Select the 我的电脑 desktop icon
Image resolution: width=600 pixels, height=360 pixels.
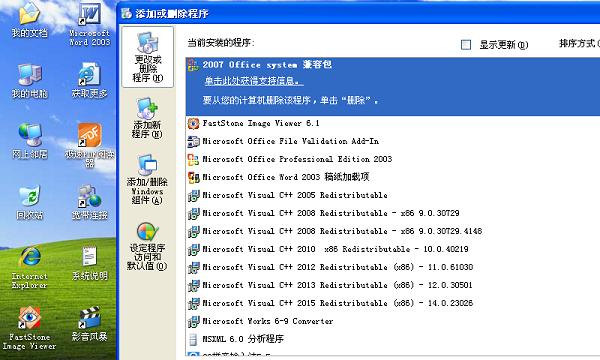(x=29, y=81)
